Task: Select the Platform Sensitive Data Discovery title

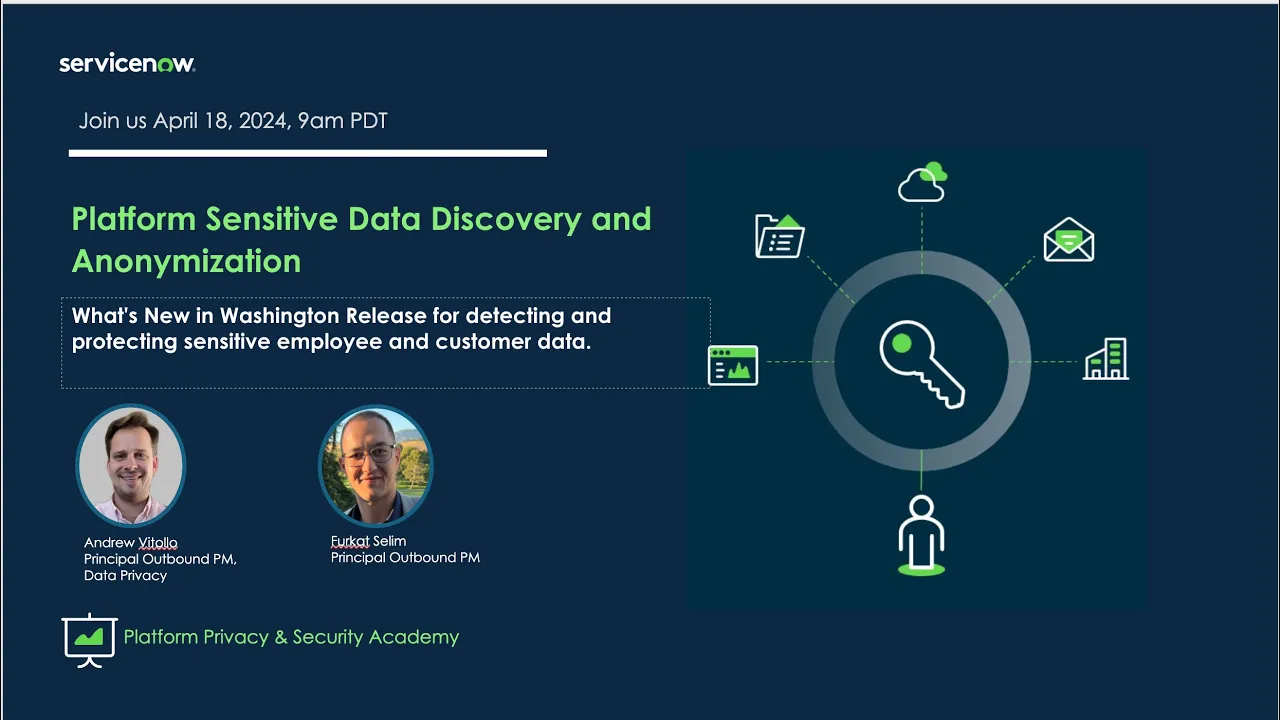Action: (361, 239)
